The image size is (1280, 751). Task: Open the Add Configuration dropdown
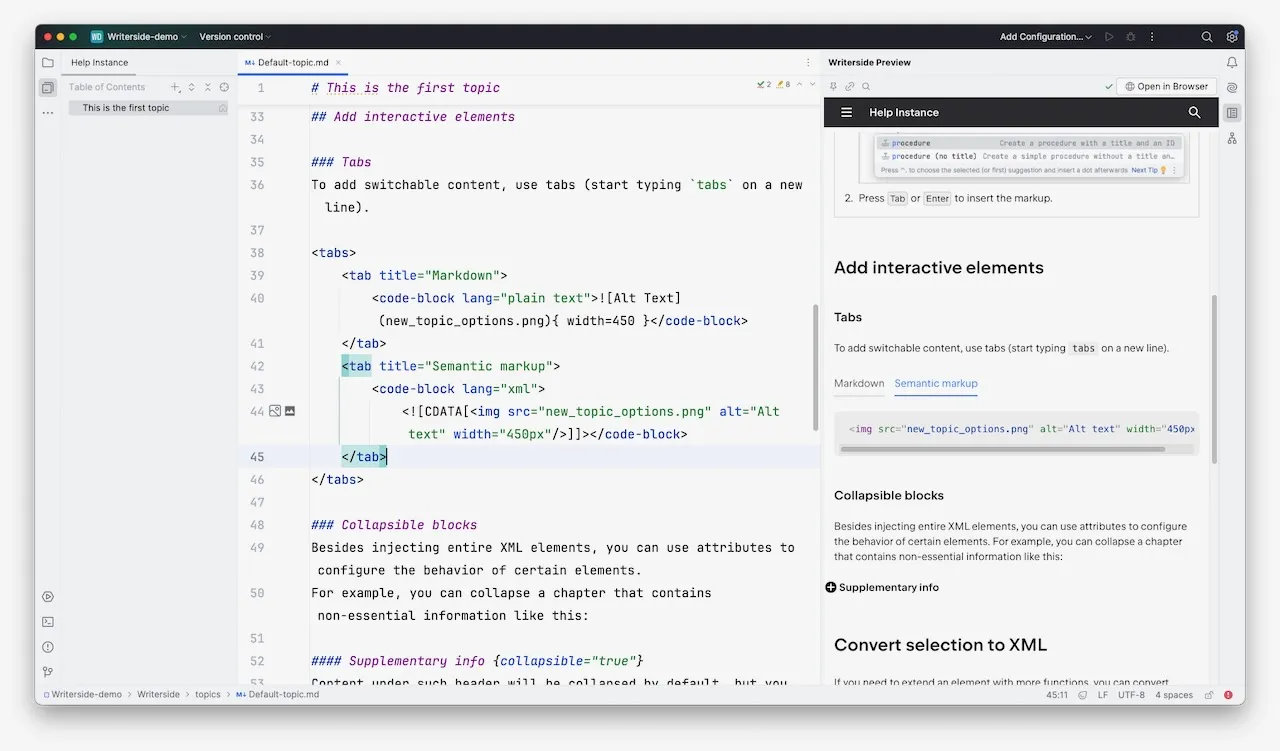coord(1046,37)
